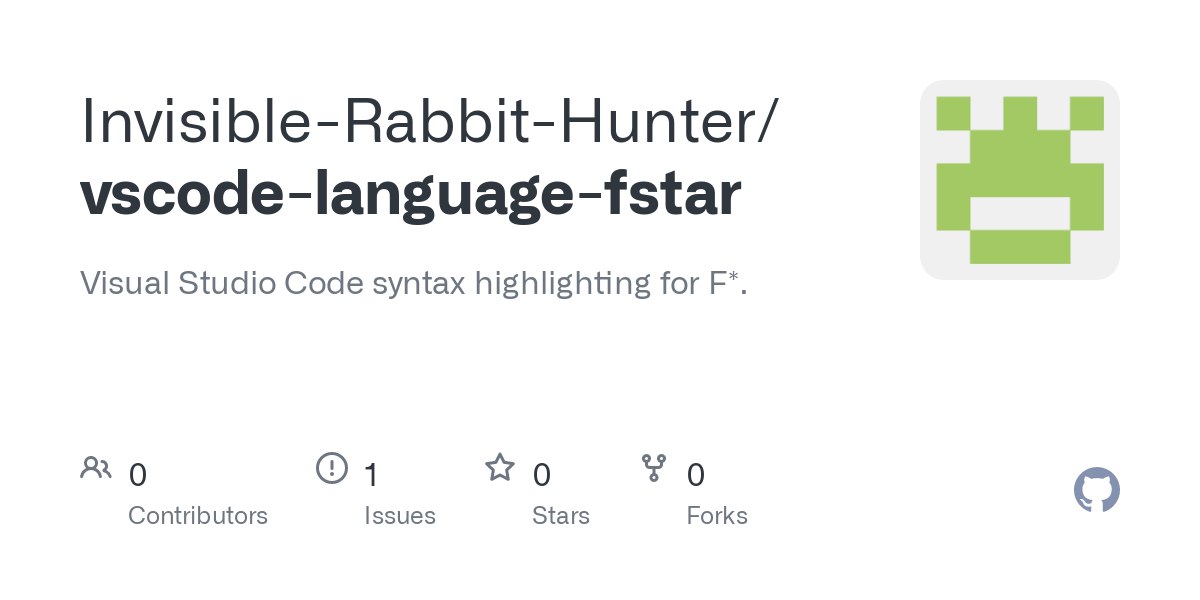This screenshot has height=600, width=1200.
Task: Click the stars count of 0
Action: pos(541,475)
